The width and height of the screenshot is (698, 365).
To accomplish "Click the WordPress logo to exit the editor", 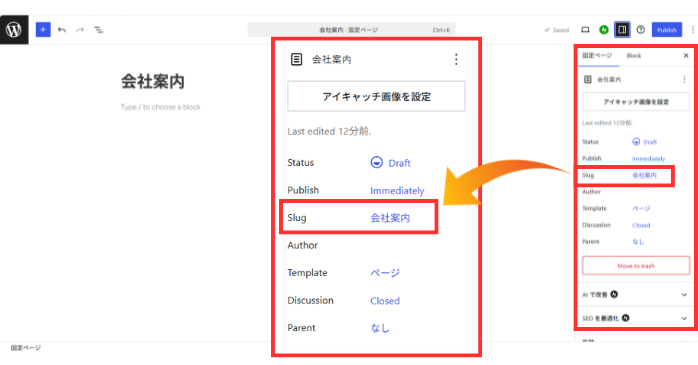I will (14, 30).
